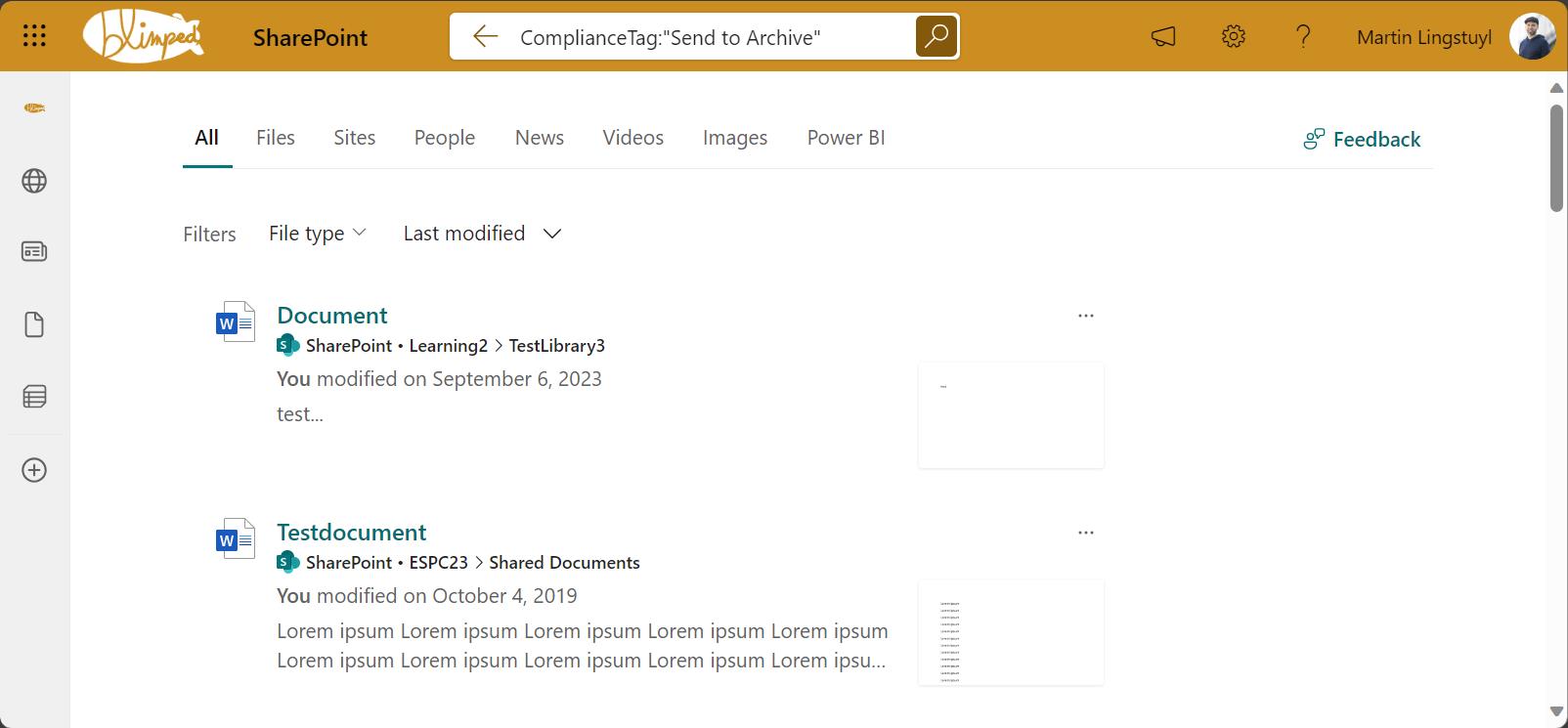Click the Word icon beside Document
Viewport: 1568px width, 728px height.
point(236,321)
